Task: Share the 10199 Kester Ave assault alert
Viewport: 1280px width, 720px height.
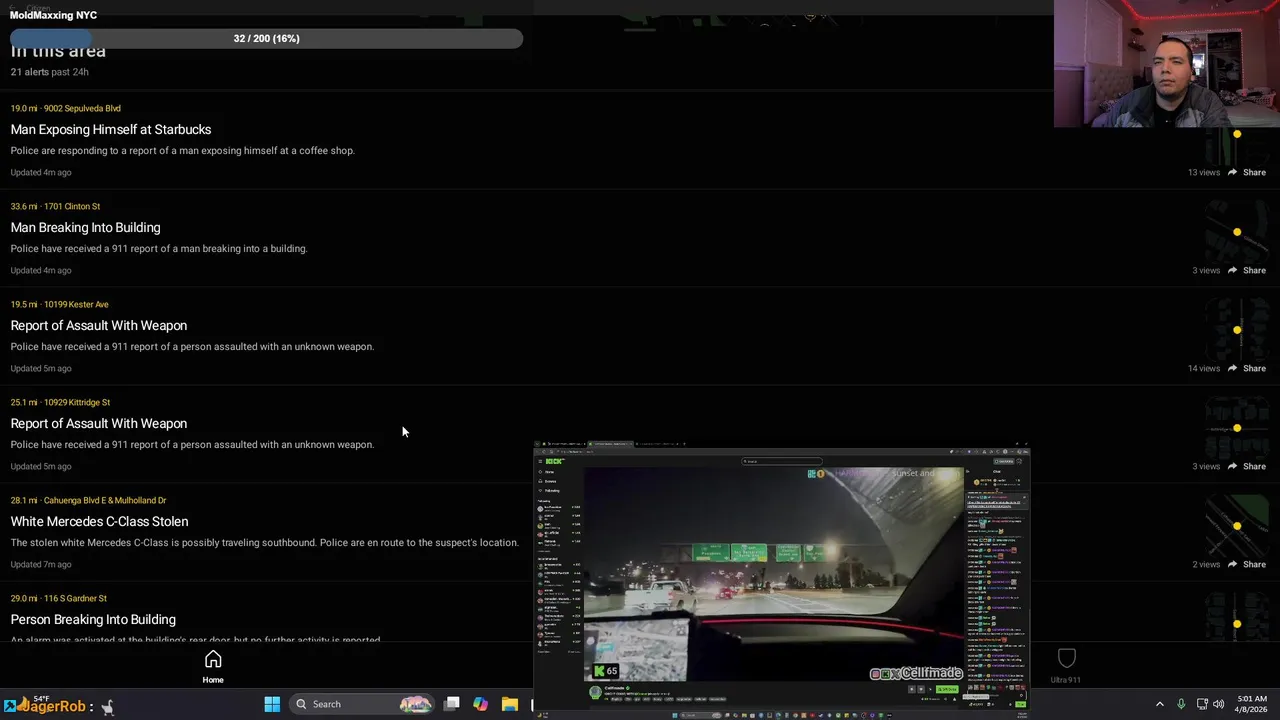Action: coord(1247,368)
